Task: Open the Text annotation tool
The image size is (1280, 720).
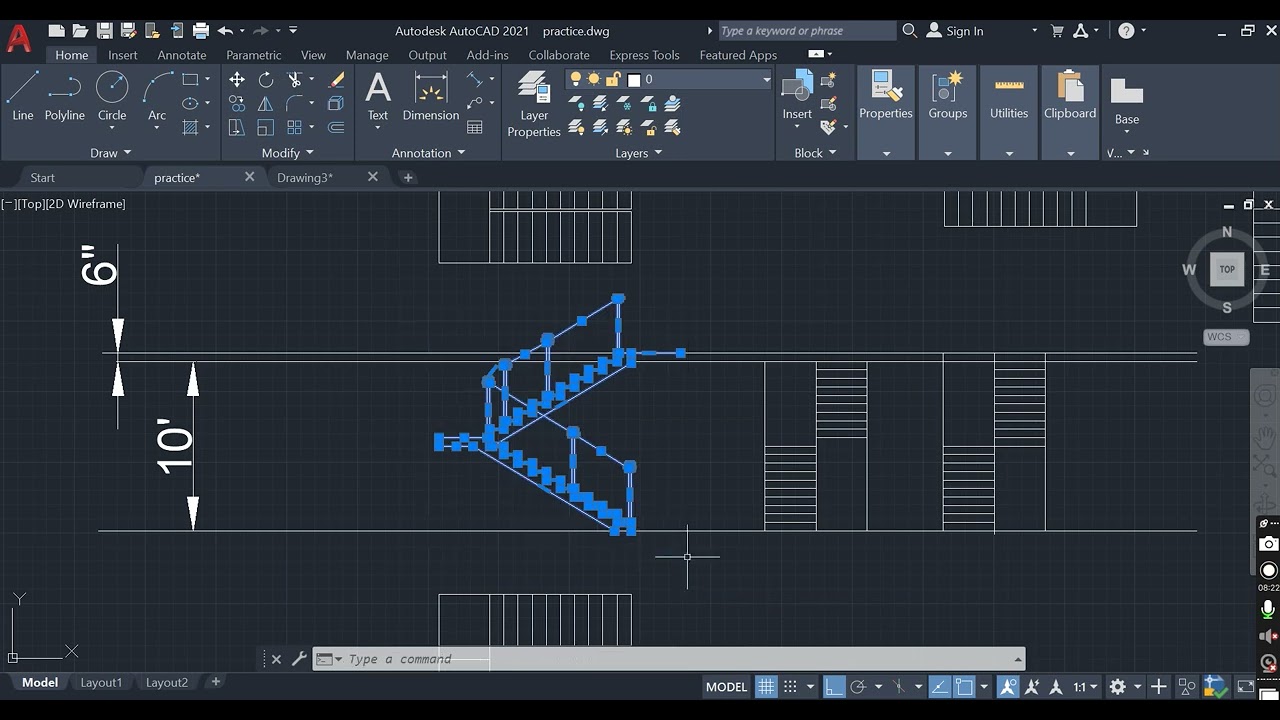Action: (378, 96)
